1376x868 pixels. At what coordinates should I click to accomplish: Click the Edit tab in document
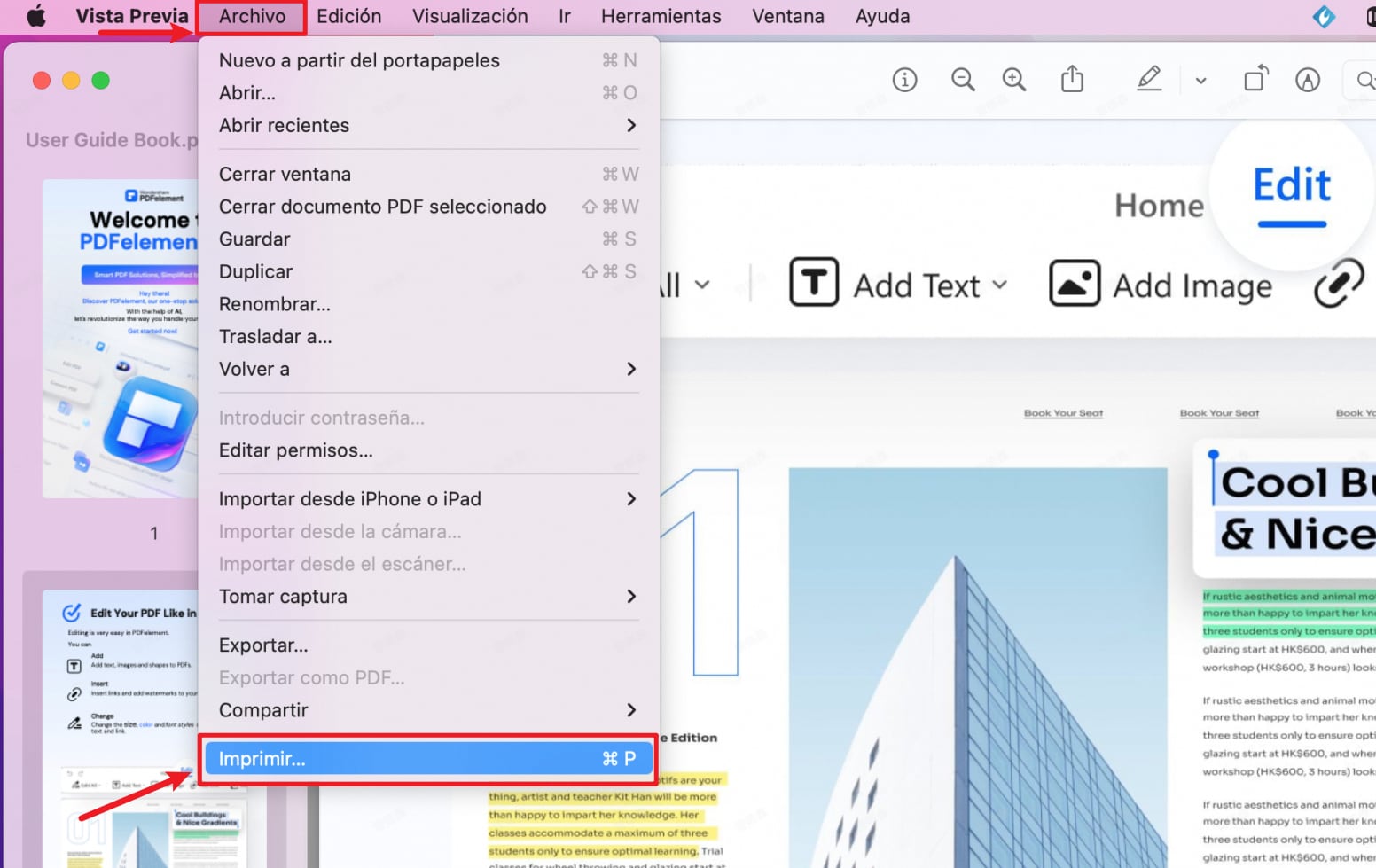click(x=1292, y=186)
